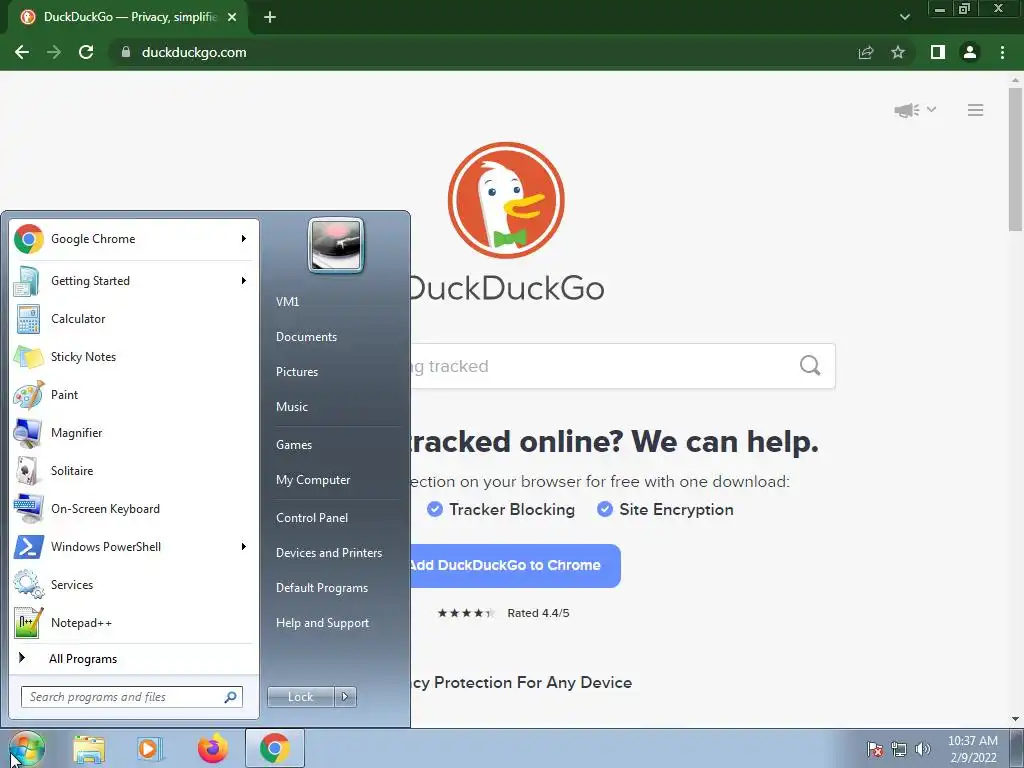Click the page vertical scrollbar thumb
1024x768 pixels.
pyautogui.click(x=1015, y=159)
